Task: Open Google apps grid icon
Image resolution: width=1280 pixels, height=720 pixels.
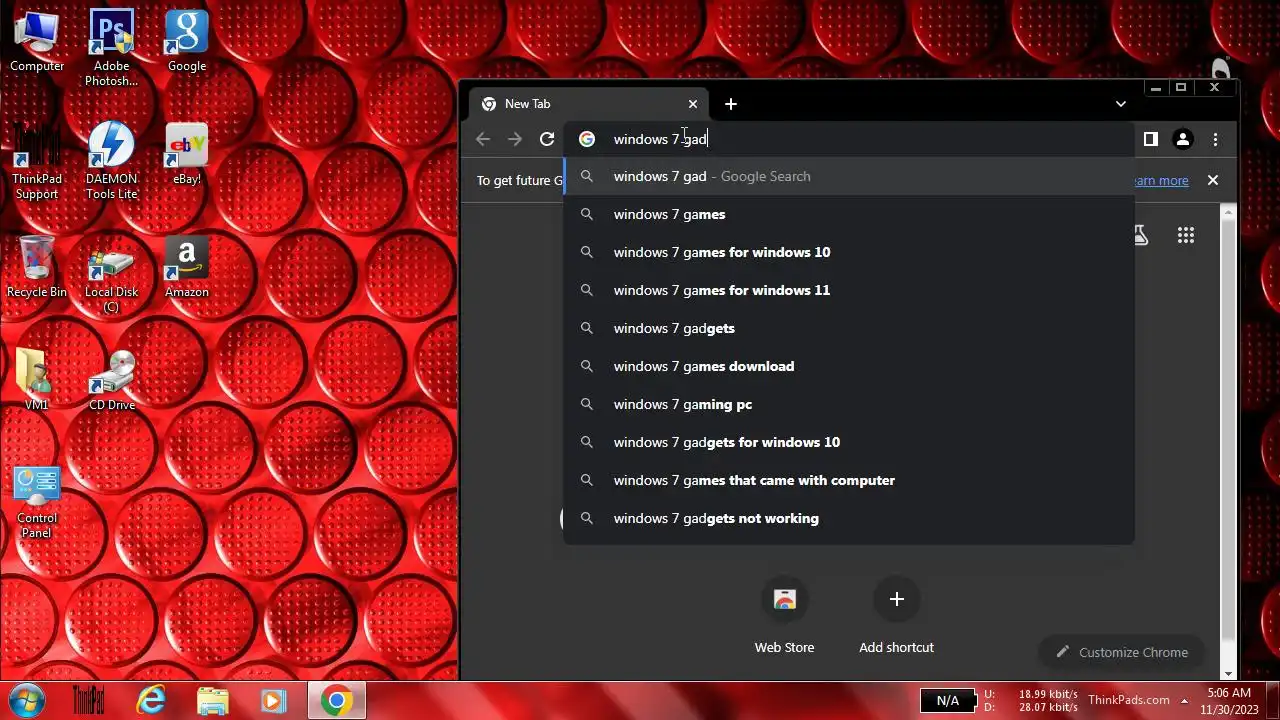Action: coord(1186,235)
